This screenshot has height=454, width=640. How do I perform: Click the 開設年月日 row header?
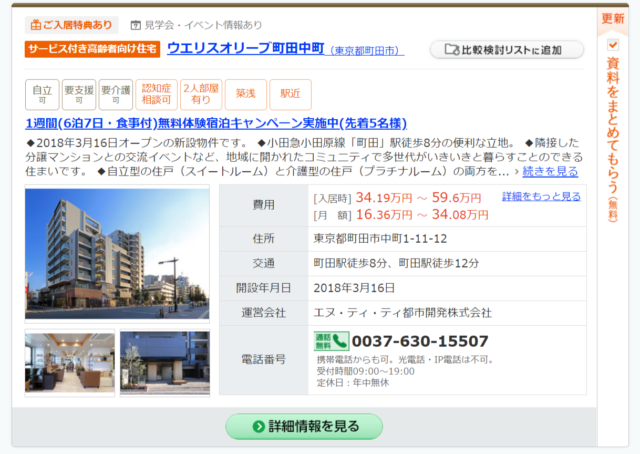pyautogui.click(x=264, y=288)
